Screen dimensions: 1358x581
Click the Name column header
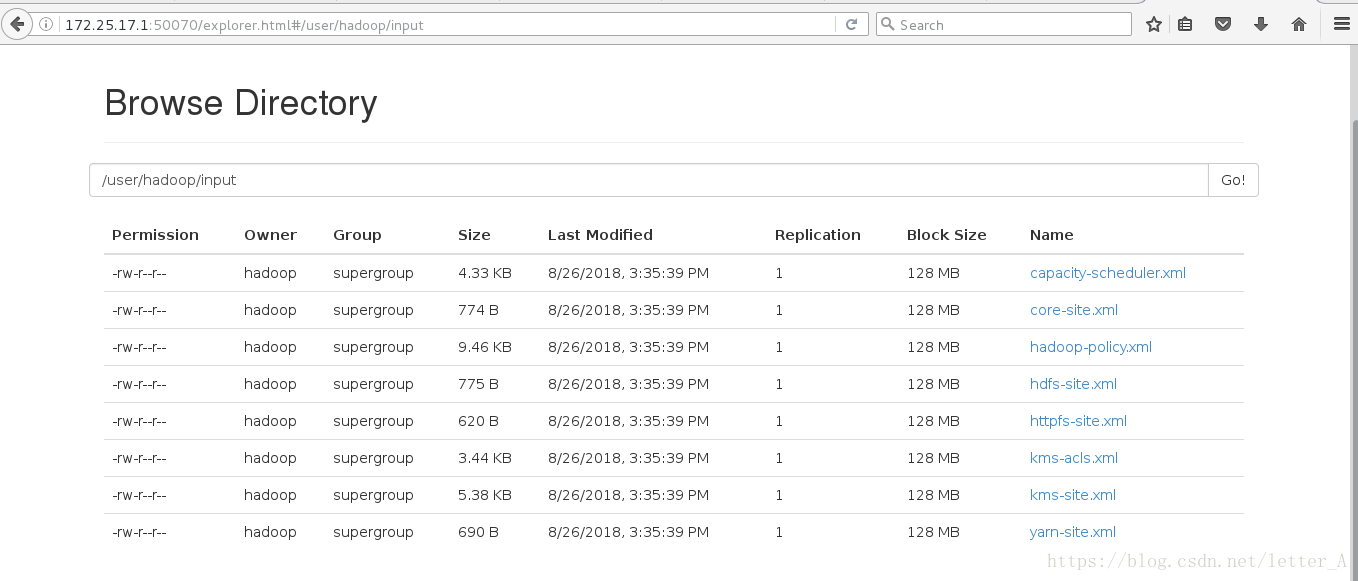[x=1051, y=235]
